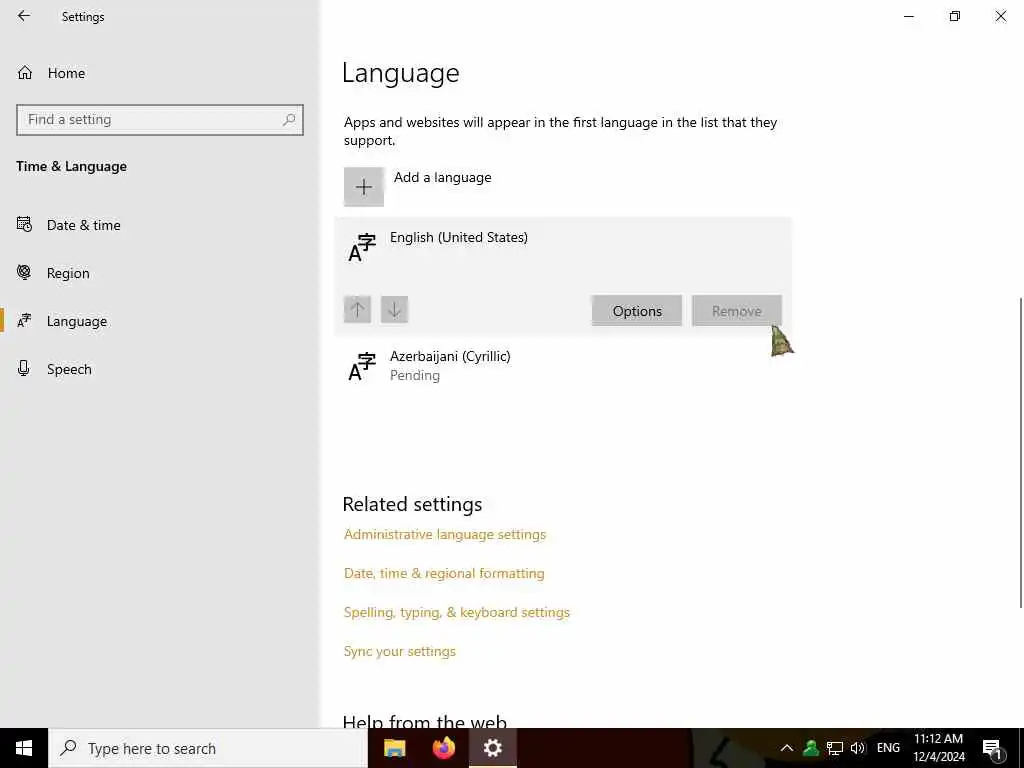Viewport: 1024px width, 768px height.
Task: Move English language down with the arrow
Action: click(x=394, y=310)
